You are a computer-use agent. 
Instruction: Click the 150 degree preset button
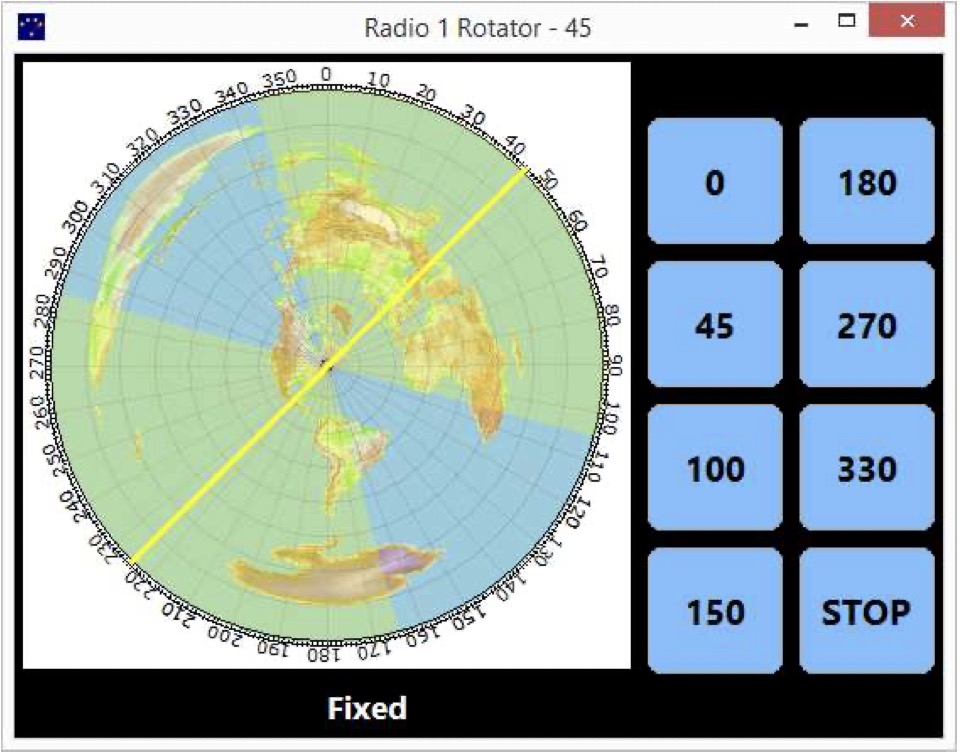[x=714, y=611]
